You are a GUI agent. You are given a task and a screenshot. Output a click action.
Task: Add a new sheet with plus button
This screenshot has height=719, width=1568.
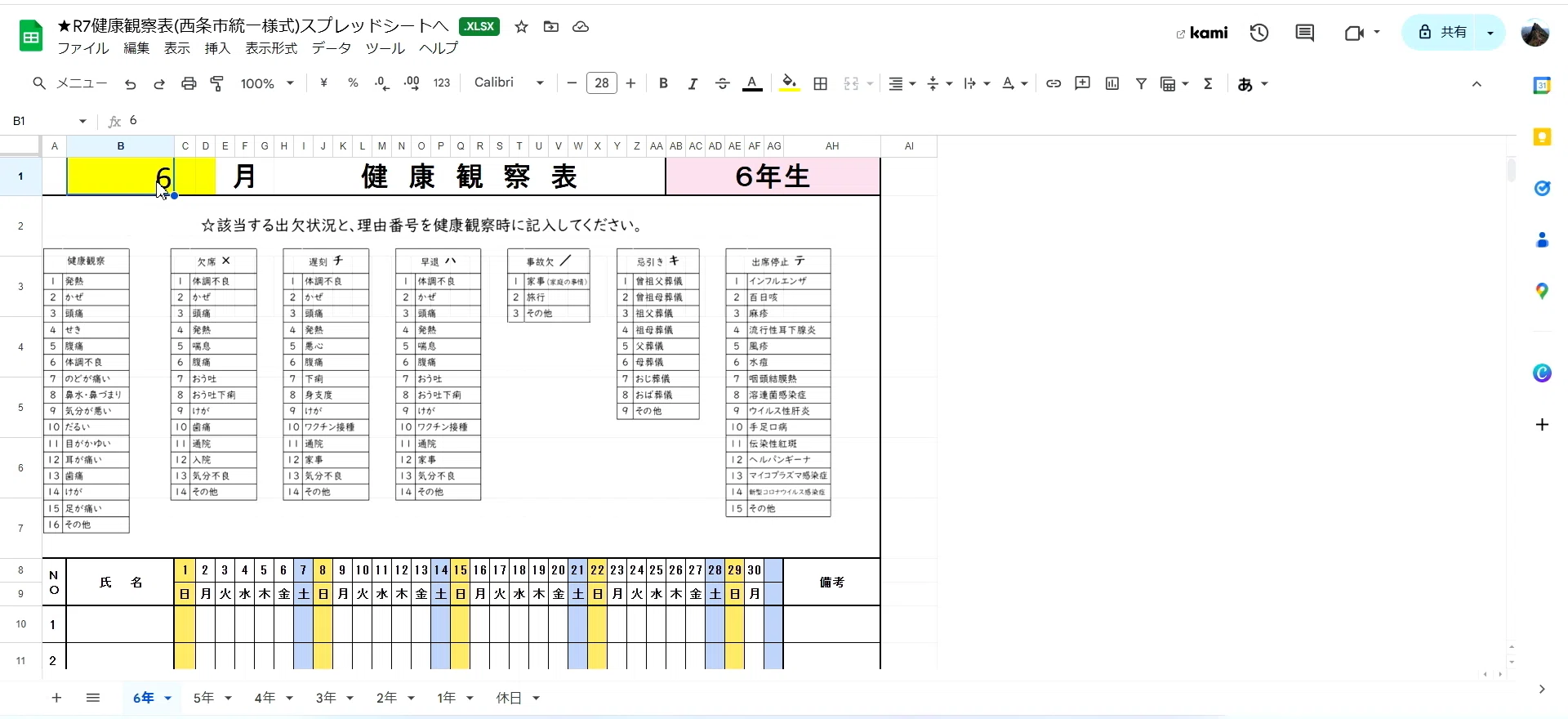[x=56, y=698]
